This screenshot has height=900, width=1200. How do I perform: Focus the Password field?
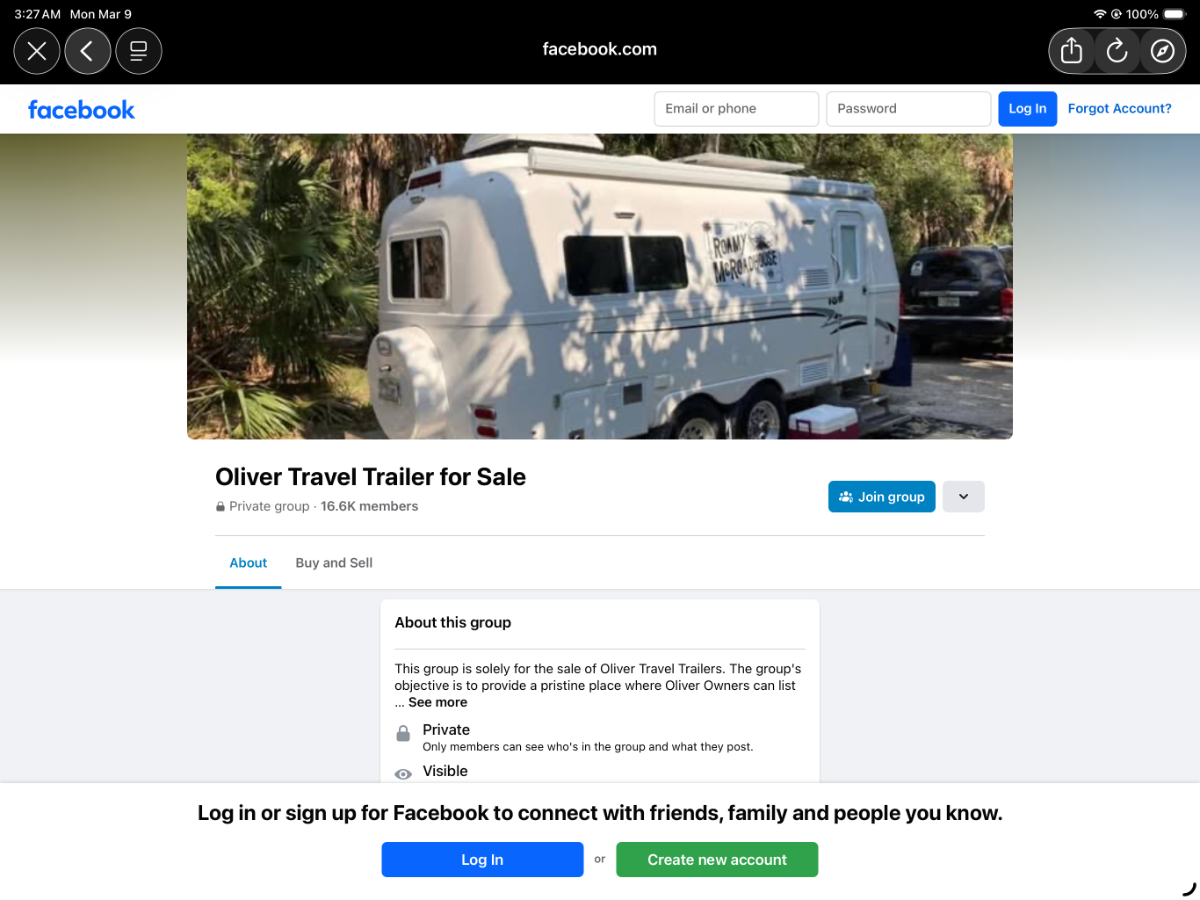[908, 109]
